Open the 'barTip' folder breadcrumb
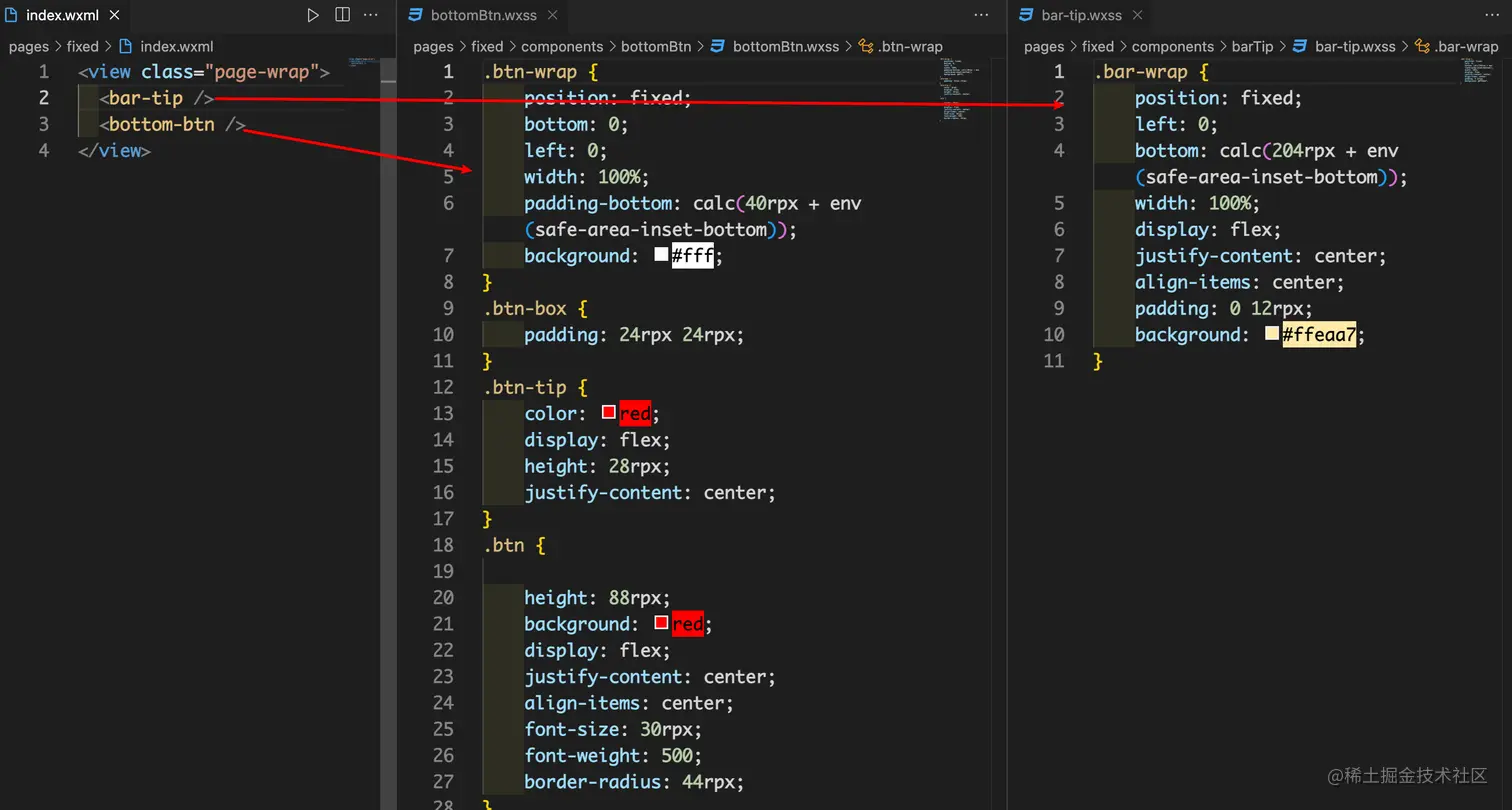The width and height of the screenshot is (1512, 810). point(1253,46)
